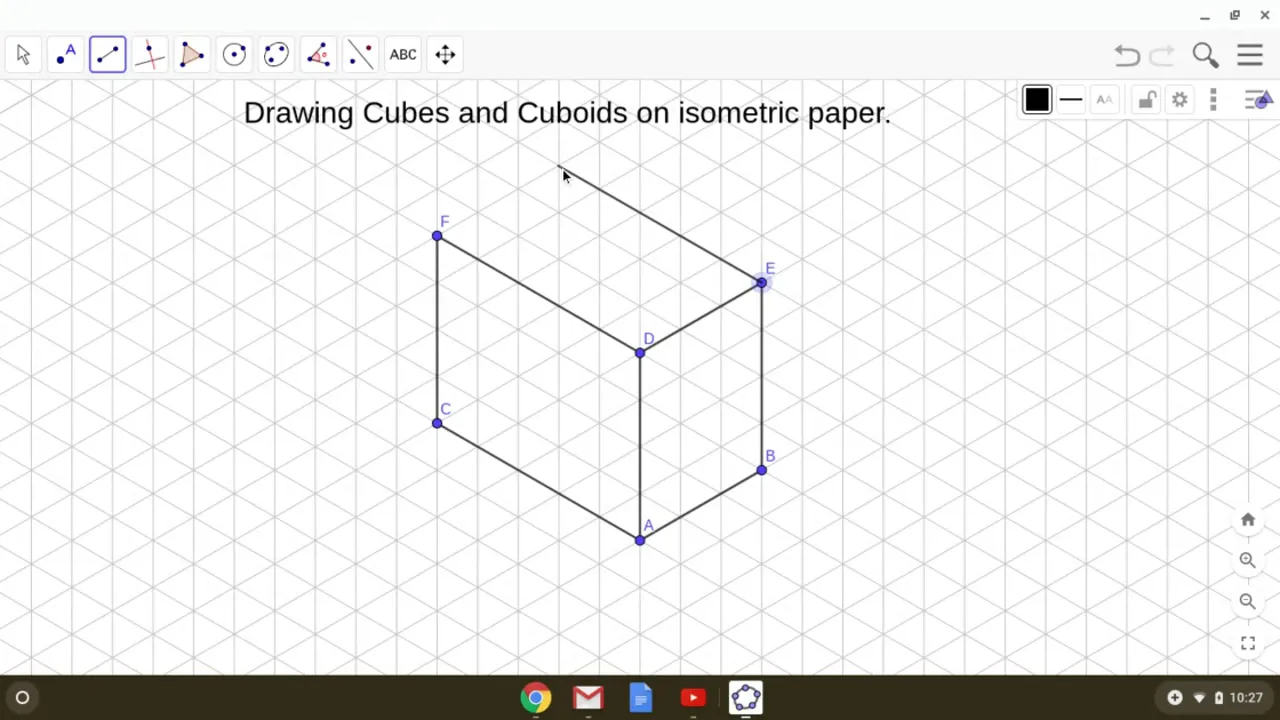Open Gmail from the shelf
The height and width of the screenshot is (720, 1280).
[588, 698]
